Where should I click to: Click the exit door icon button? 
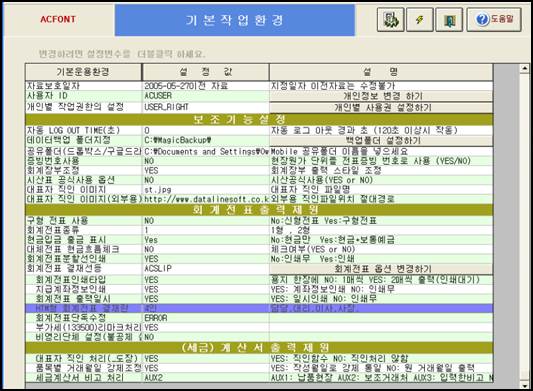point(449,20)
